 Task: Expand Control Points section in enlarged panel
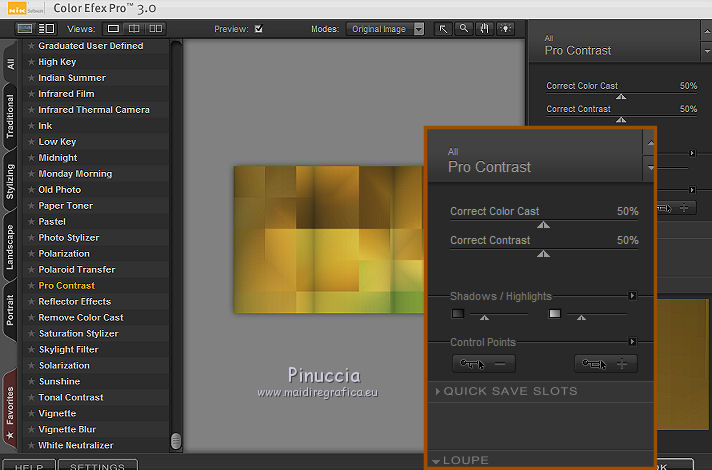(x=632, y=341)
